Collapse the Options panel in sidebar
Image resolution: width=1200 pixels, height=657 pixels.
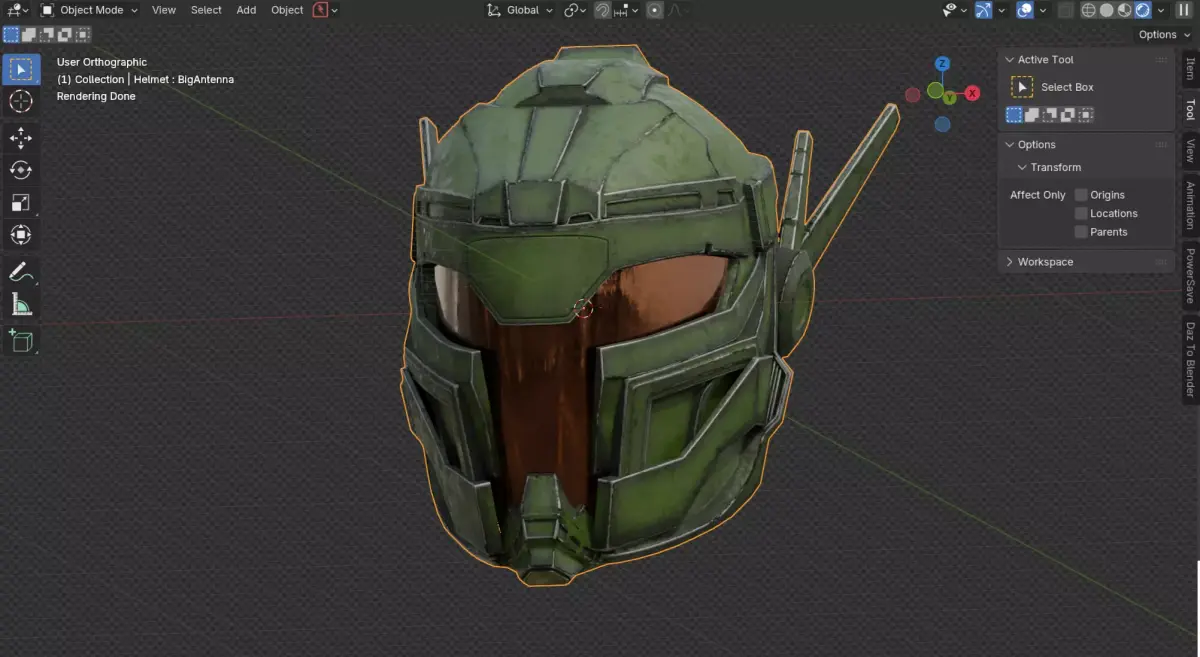pos(1010,145)
